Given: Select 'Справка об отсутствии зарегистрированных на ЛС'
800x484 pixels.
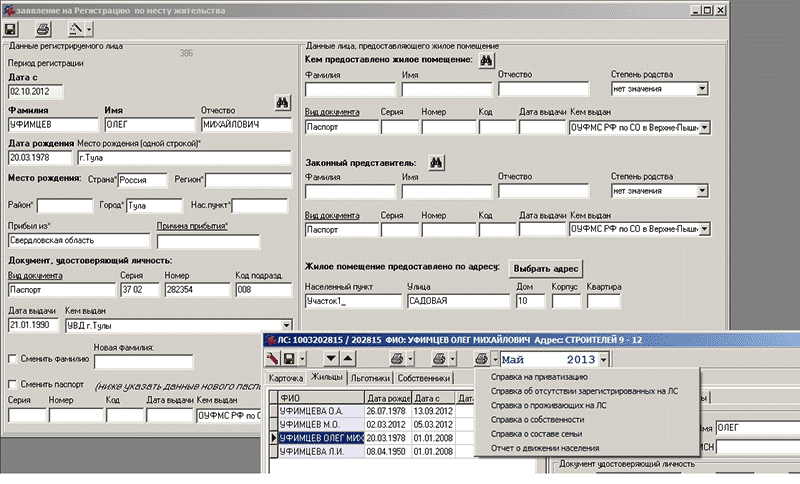Looking at the screenshot, I should click(x=586, y=391).
